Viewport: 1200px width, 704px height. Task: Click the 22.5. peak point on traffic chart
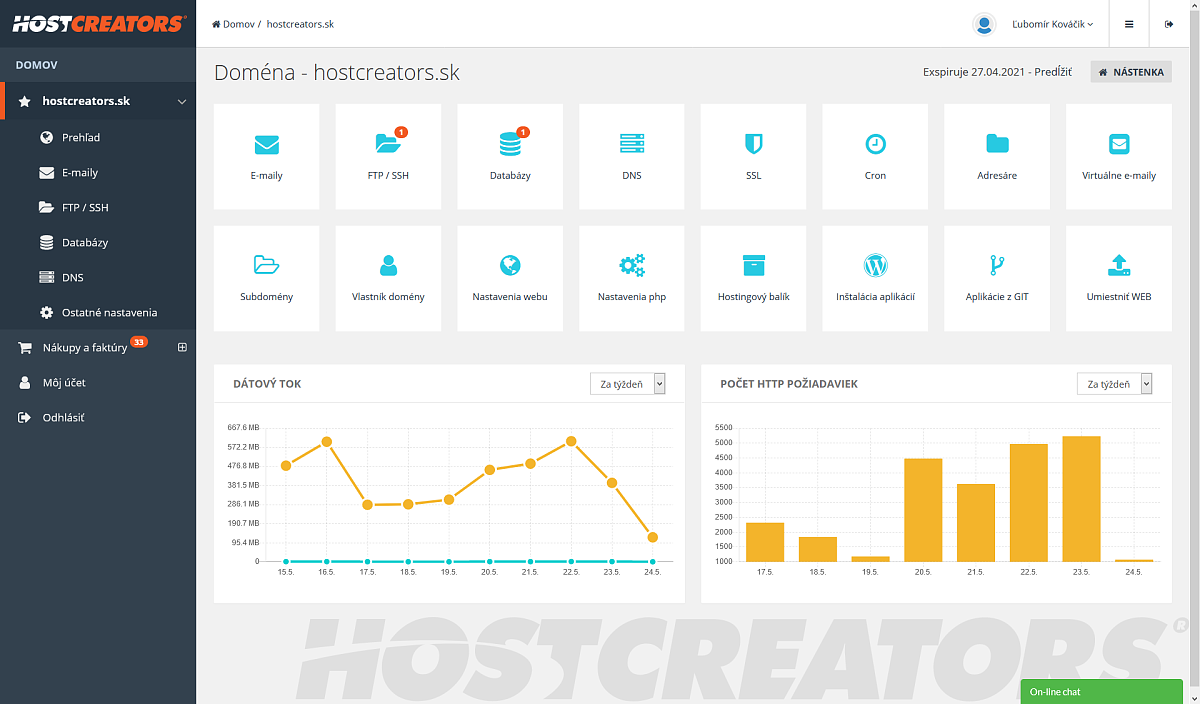571,441
